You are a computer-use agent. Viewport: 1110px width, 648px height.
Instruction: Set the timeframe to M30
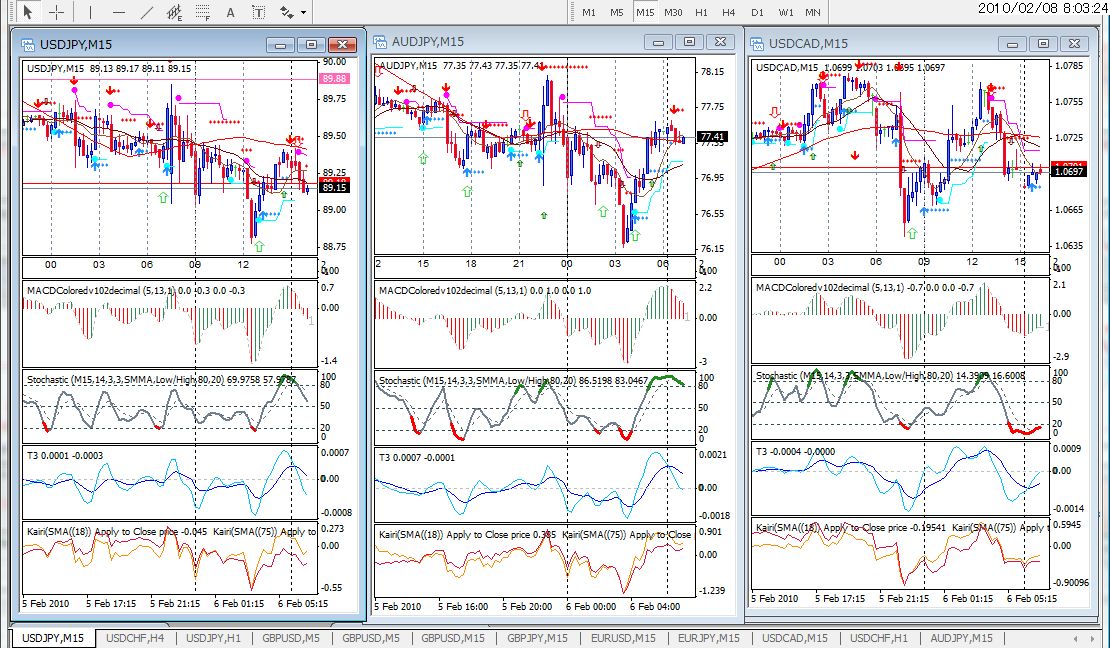pyautogui.click(x=673, y=12)
